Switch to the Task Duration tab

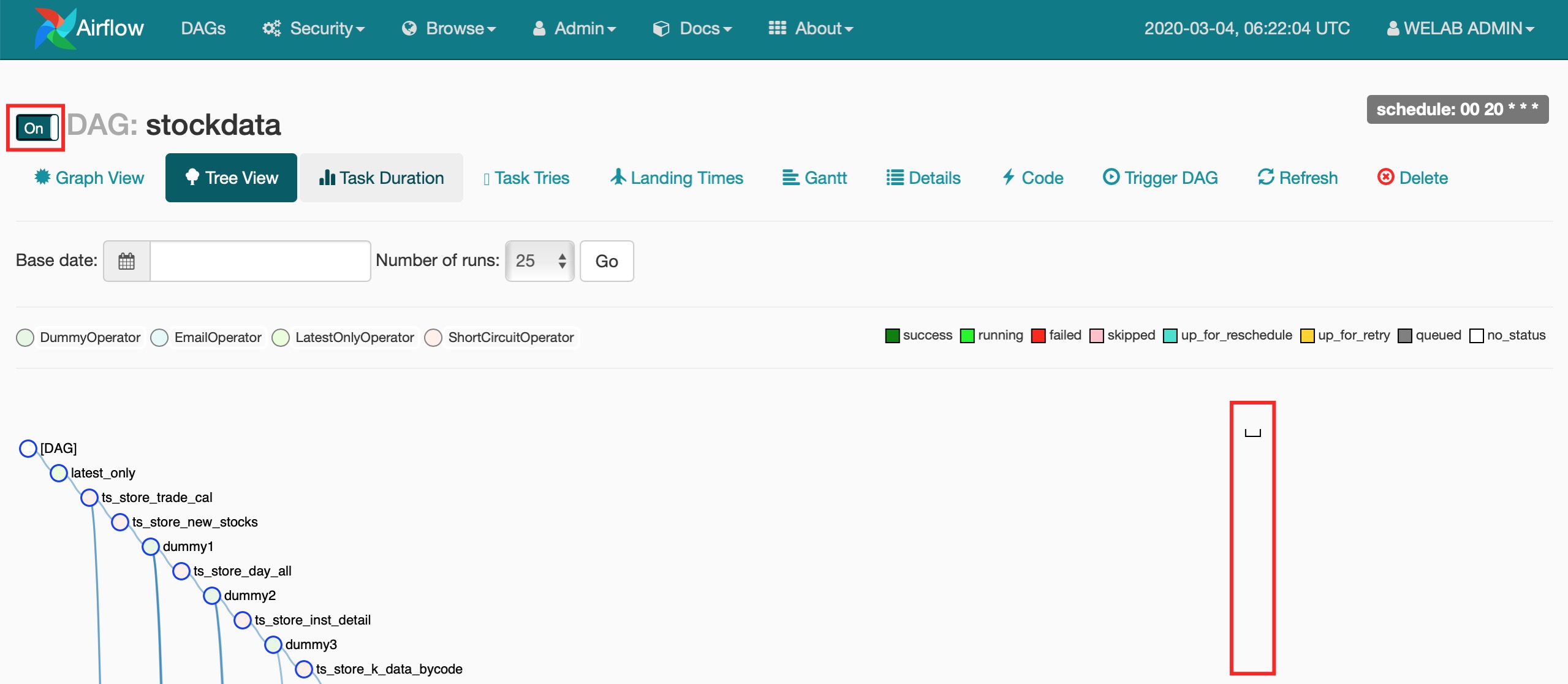pos(381,178)
